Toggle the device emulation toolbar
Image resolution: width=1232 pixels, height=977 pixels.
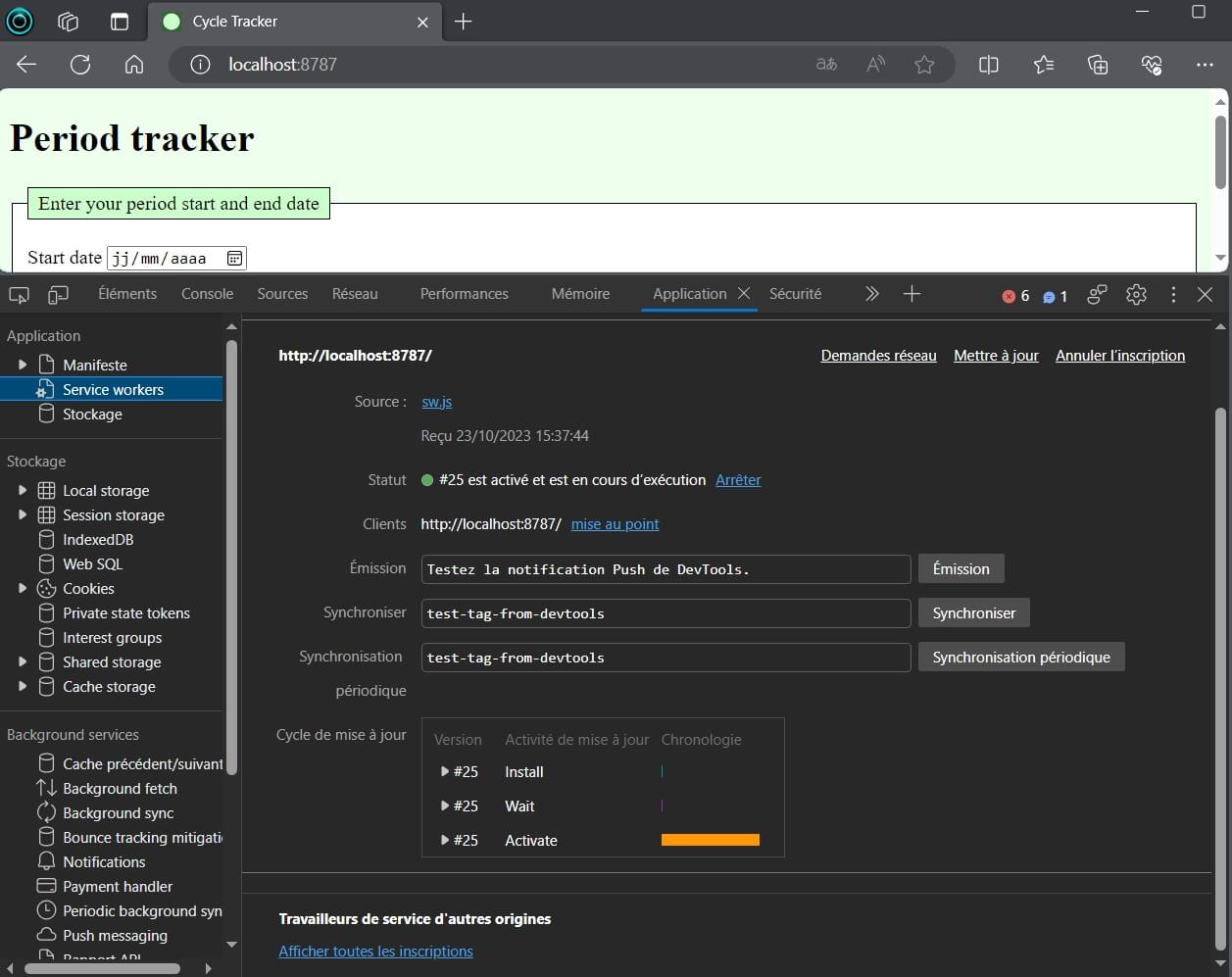(x=59, y=293)
